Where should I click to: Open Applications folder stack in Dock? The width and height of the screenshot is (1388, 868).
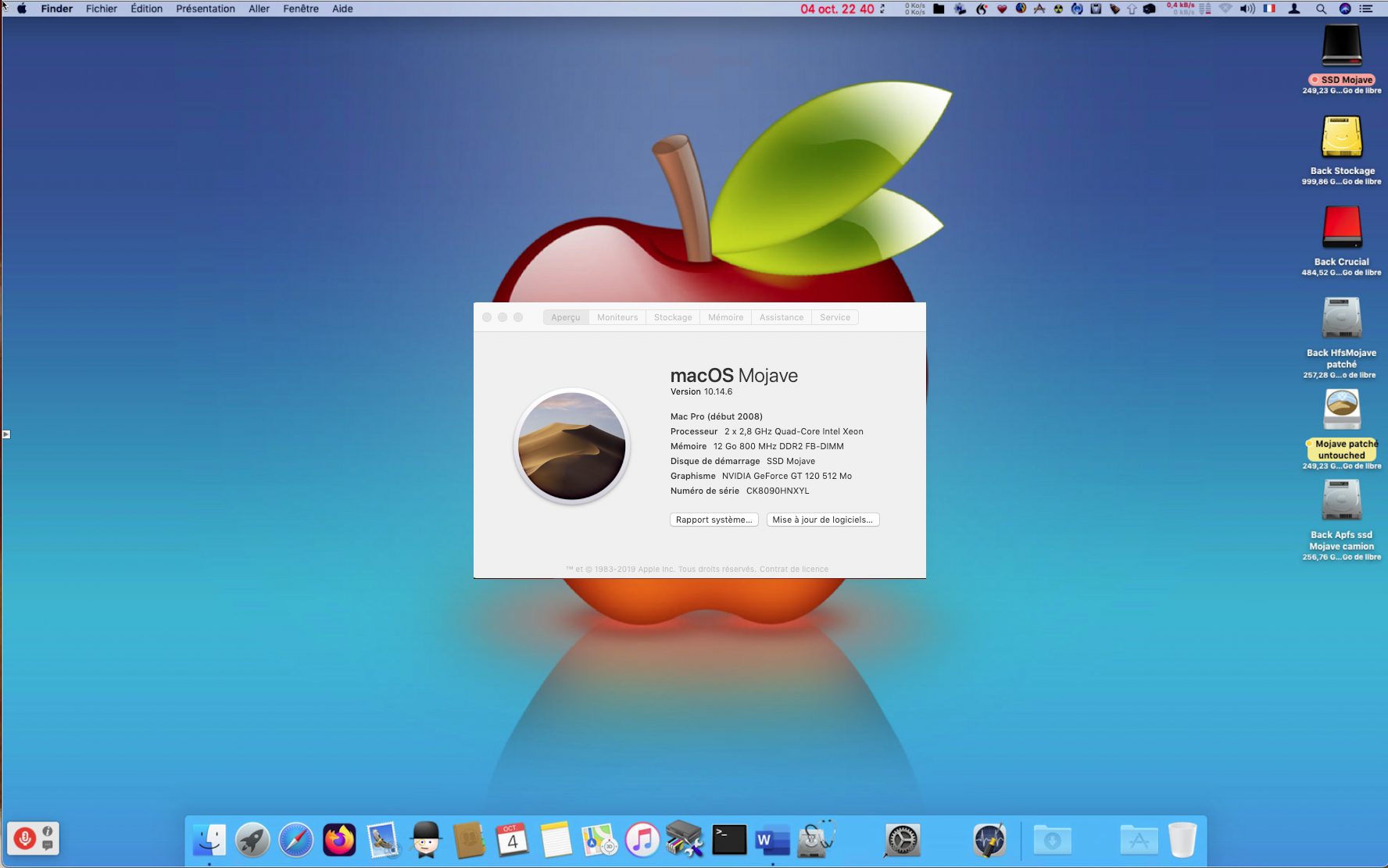click(1139, 840)
